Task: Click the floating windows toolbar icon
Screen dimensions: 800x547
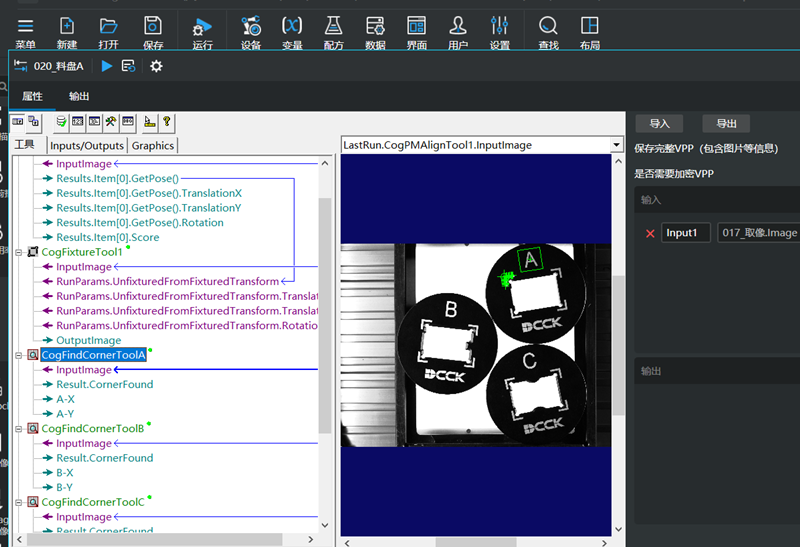Action: point(34,121)
